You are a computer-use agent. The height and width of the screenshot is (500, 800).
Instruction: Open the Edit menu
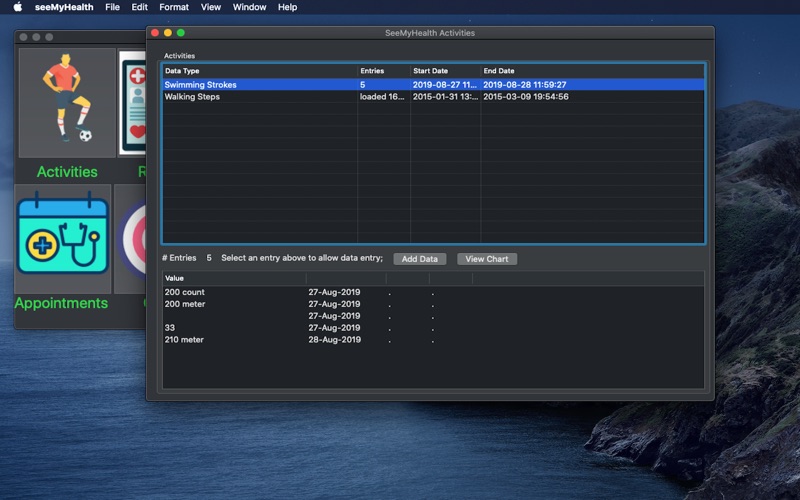tap(139, 7)
